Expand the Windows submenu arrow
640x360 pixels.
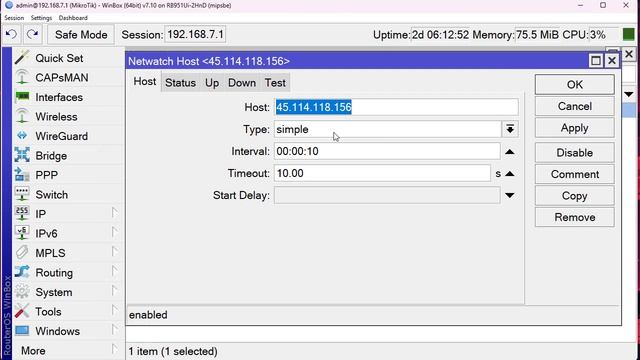click(x=115, y=330)
